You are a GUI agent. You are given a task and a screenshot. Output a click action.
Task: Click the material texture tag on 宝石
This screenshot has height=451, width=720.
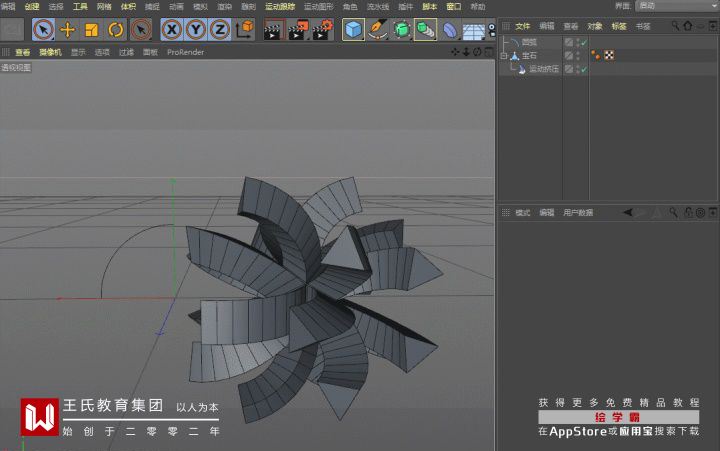[607, 56]
